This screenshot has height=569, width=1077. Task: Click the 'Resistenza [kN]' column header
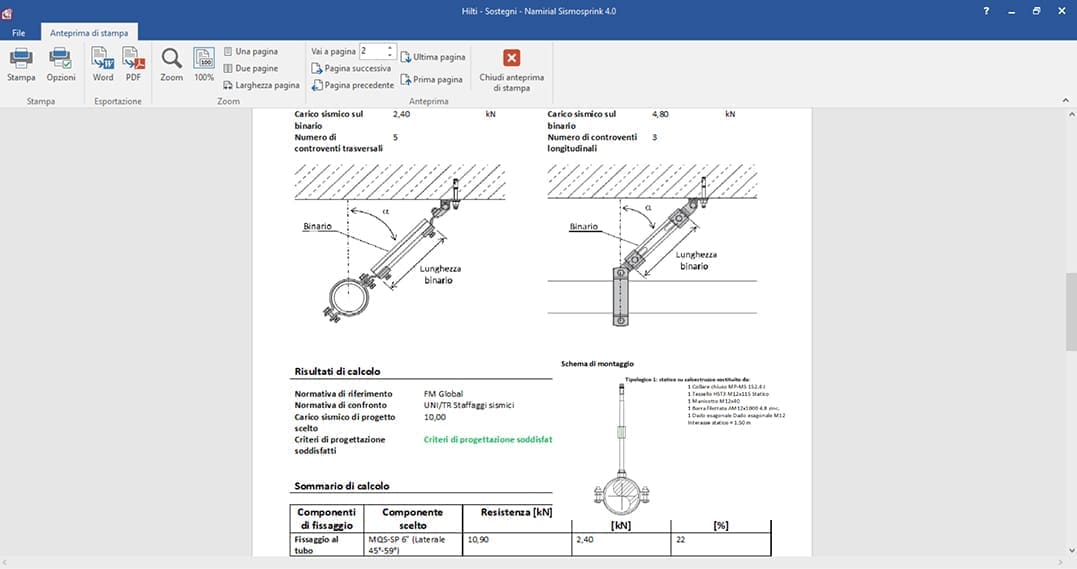517,512
